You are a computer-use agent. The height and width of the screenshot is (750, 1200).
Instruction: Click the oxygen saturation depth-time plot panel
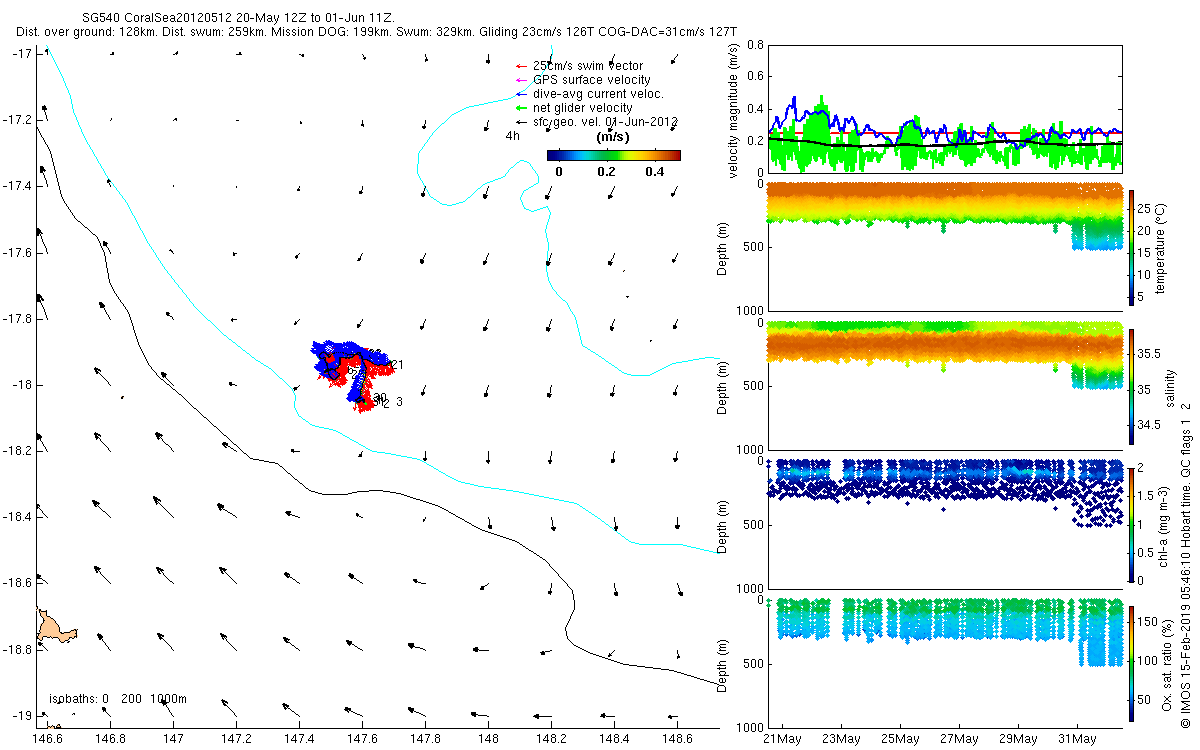[944, 662]
